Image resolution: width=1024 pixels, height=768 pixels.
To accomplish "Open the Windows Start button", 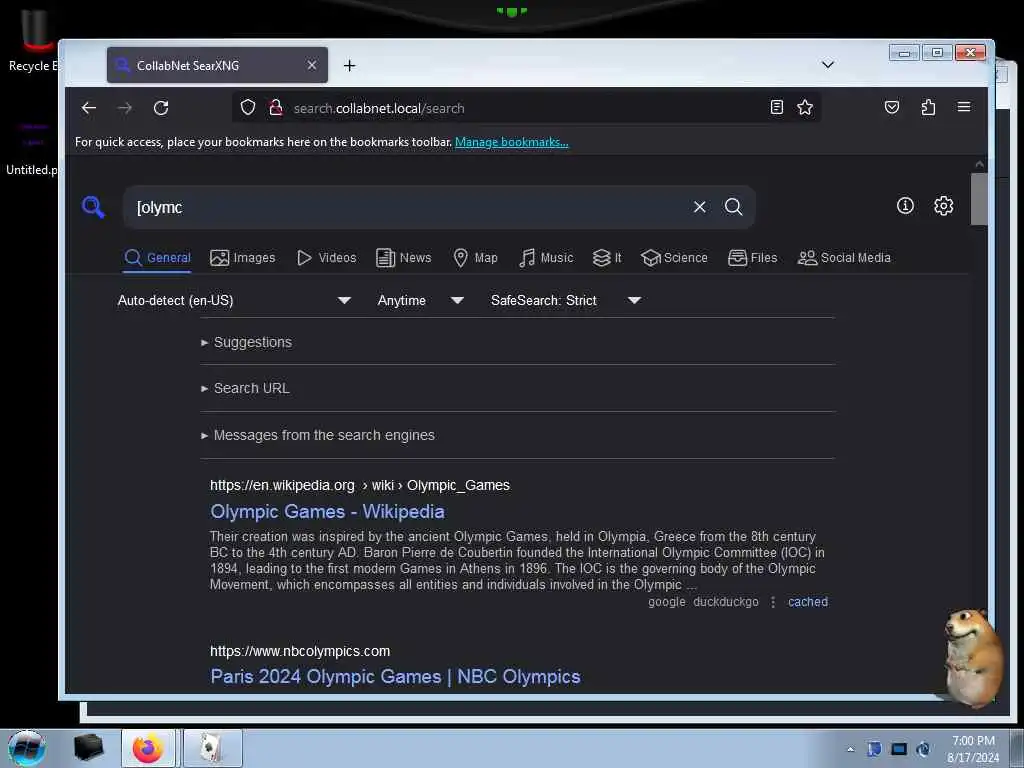I will (27, 748).
